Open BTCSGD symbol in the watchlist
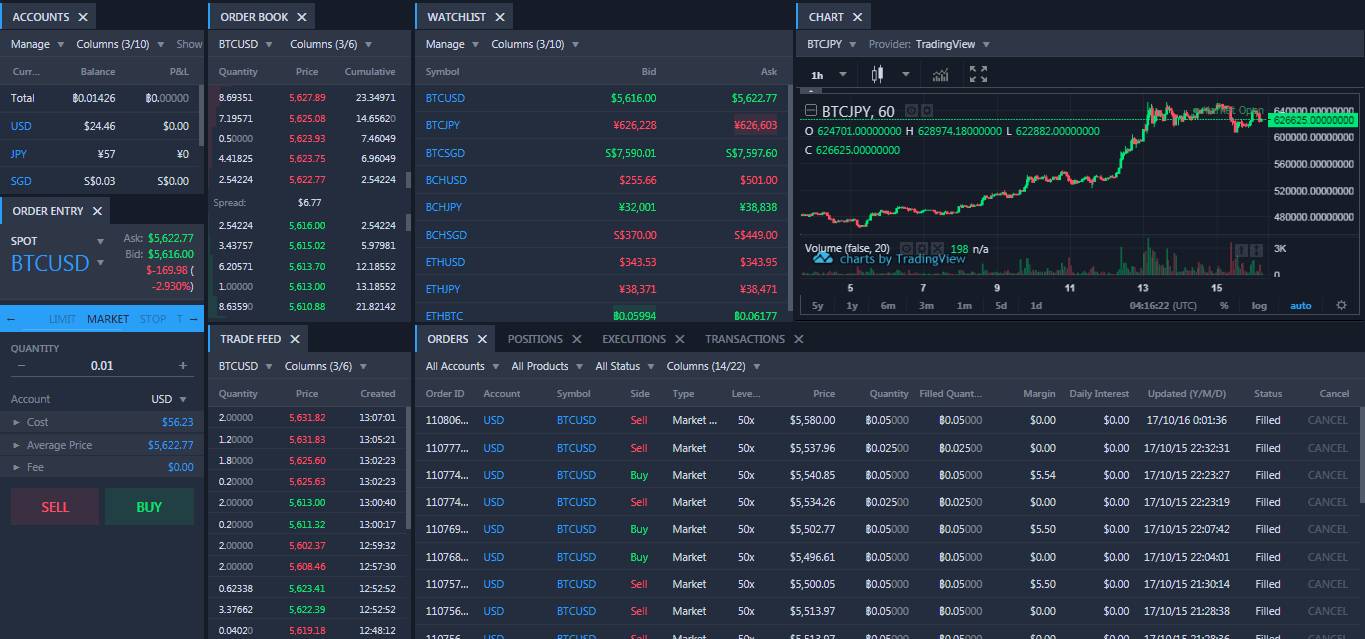The width and height of the screenshot is (1365, 639). [x=445, y=153]
